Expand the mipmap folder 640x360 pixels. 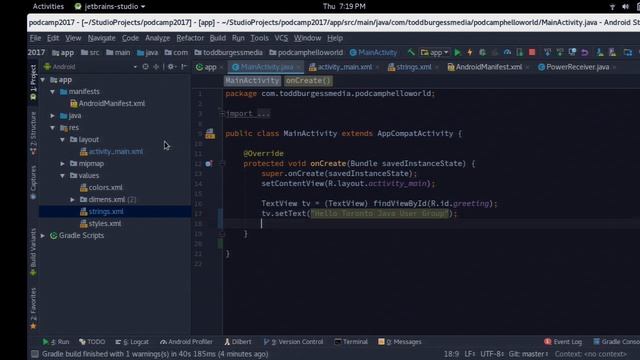[x=62, y=164]
